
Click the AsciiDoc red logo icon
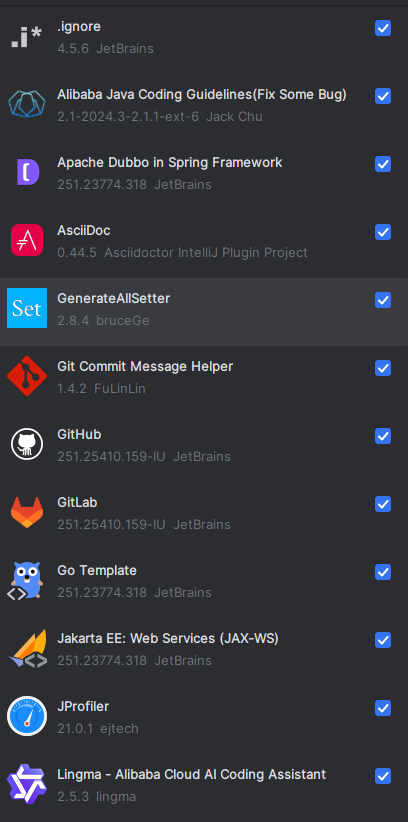click(27, 240)
